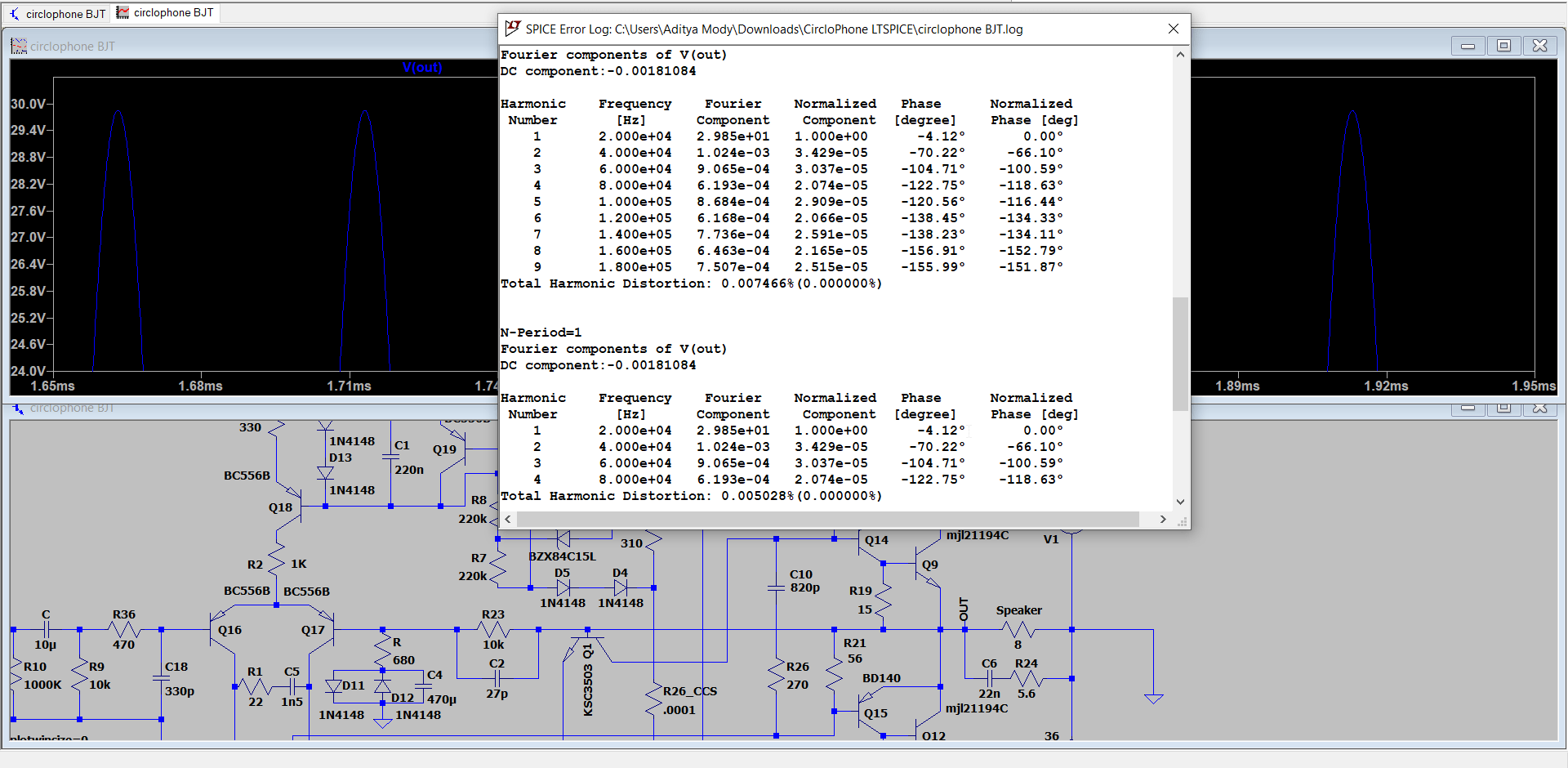Click the 1.800e+05 frequency value
The image size is (1568, 768).
pos(635,267)
